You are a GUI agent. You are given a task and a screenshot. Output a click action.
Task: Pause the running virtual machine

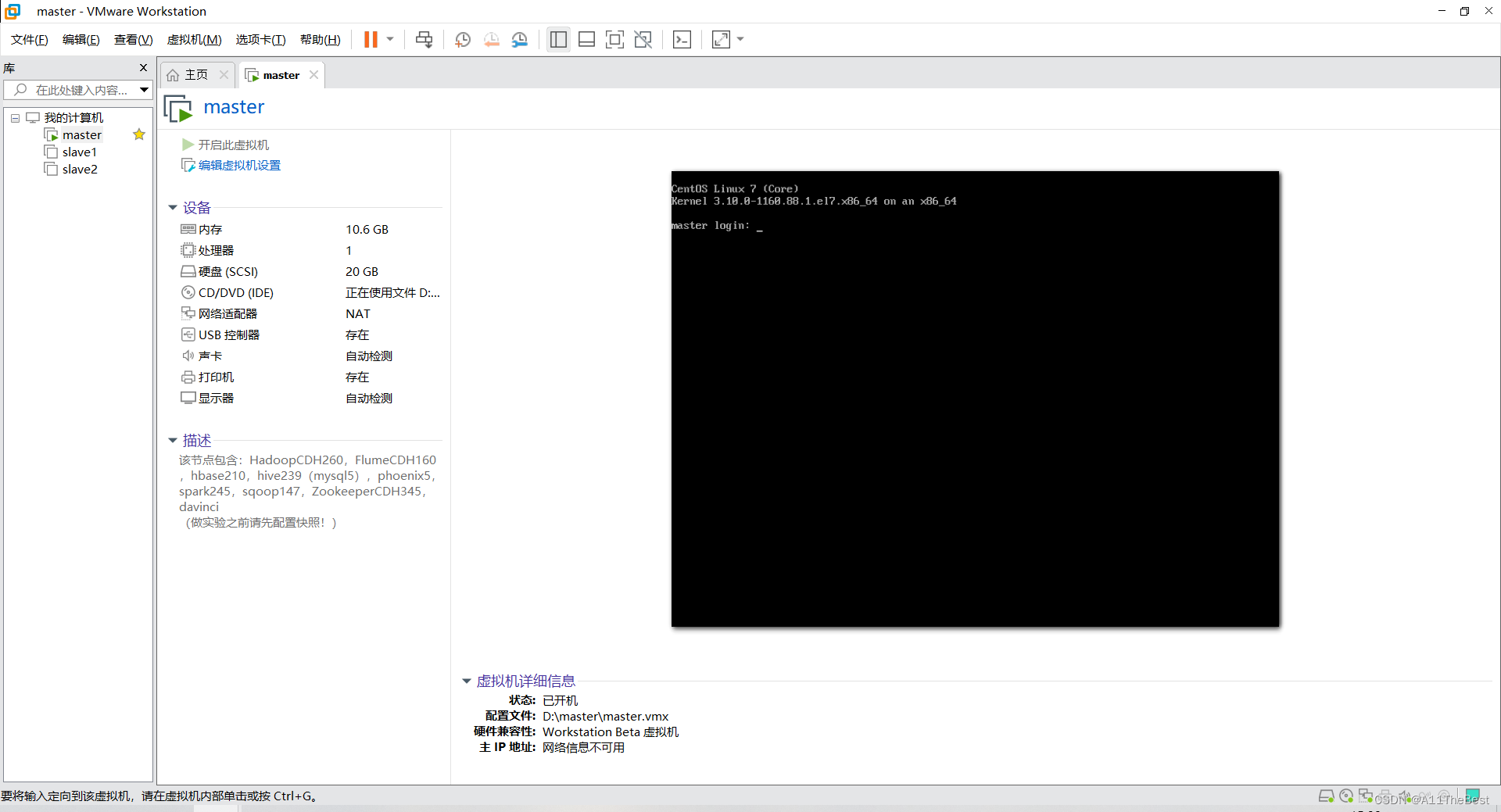pos(371,39)
